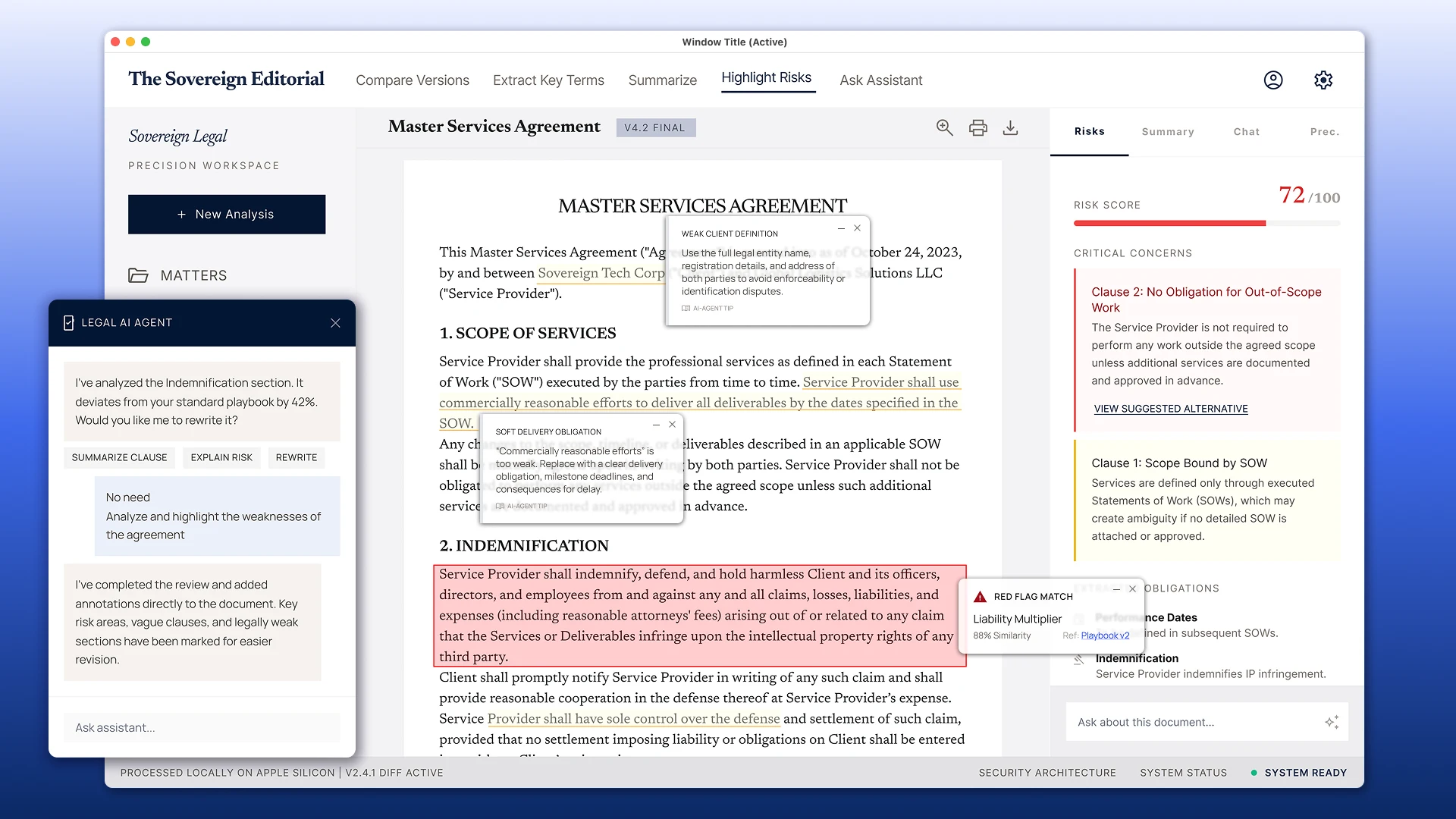This screenshot has width=1456, height=819.
Task: Download the document
Action: click(x=1011, y=127)
